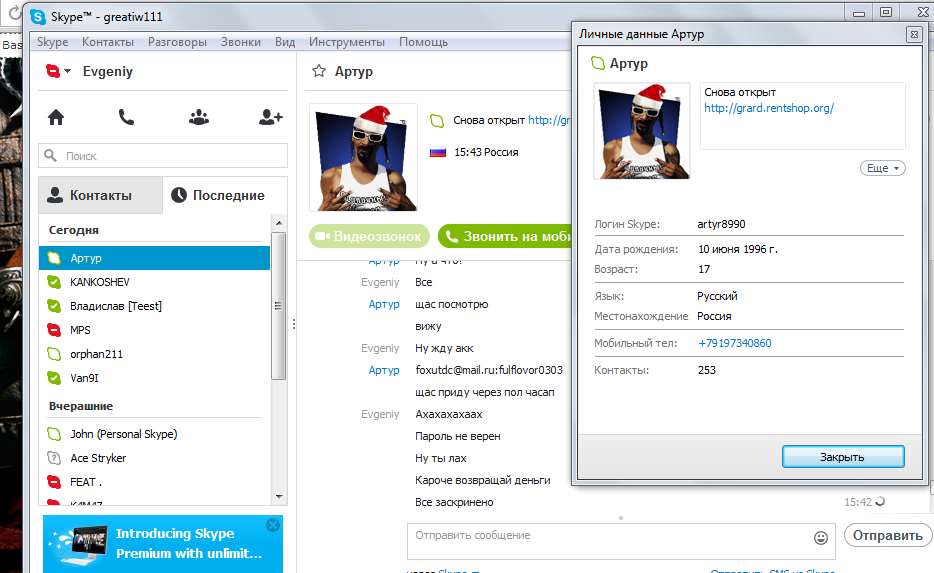Viewport: 934px width, 573px height.
Task: Click the Introducing Skype Premium banner
Action: pyautogui.click(x=163, y=544)
